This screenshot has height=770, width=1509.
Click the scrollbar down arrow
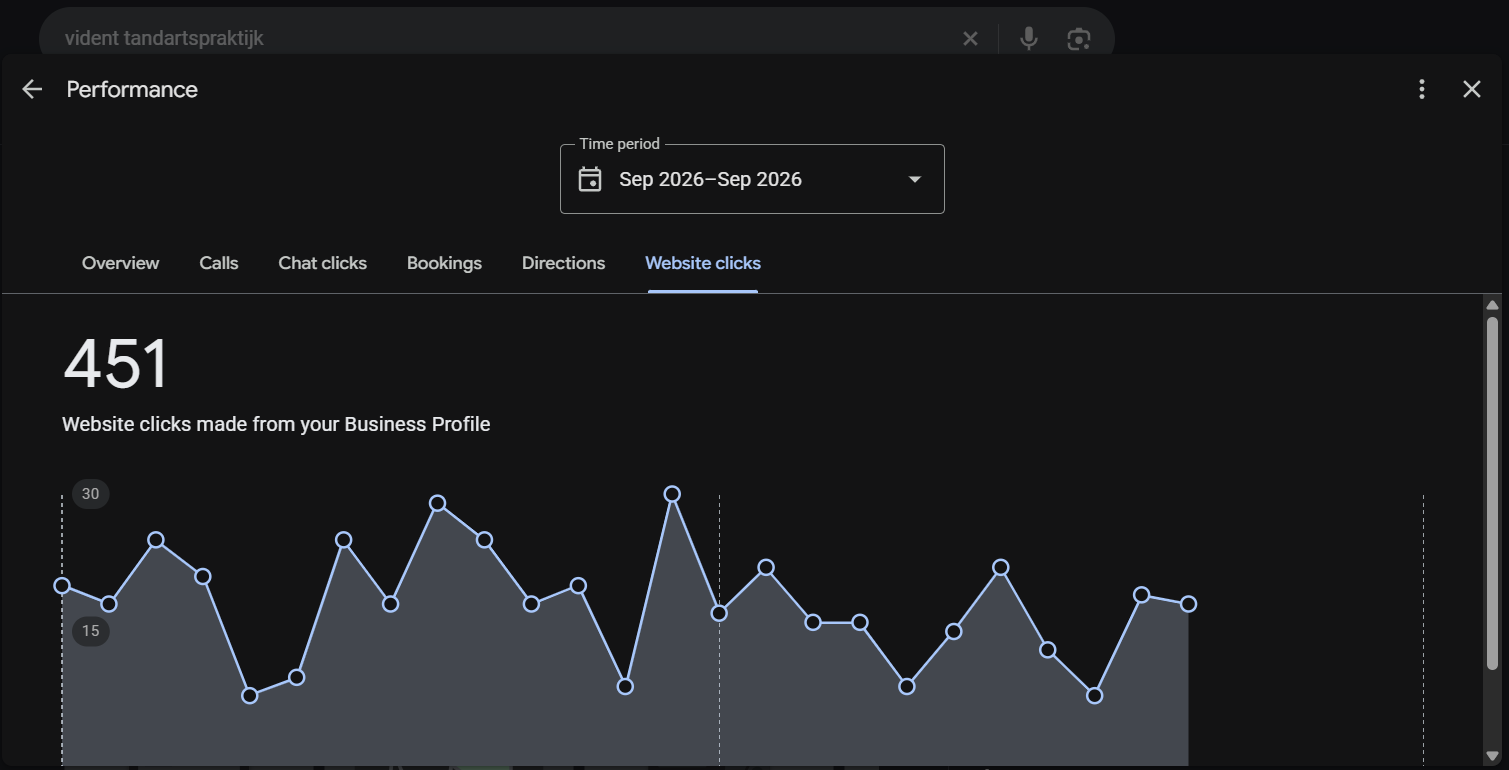(x=1492, y=756)
